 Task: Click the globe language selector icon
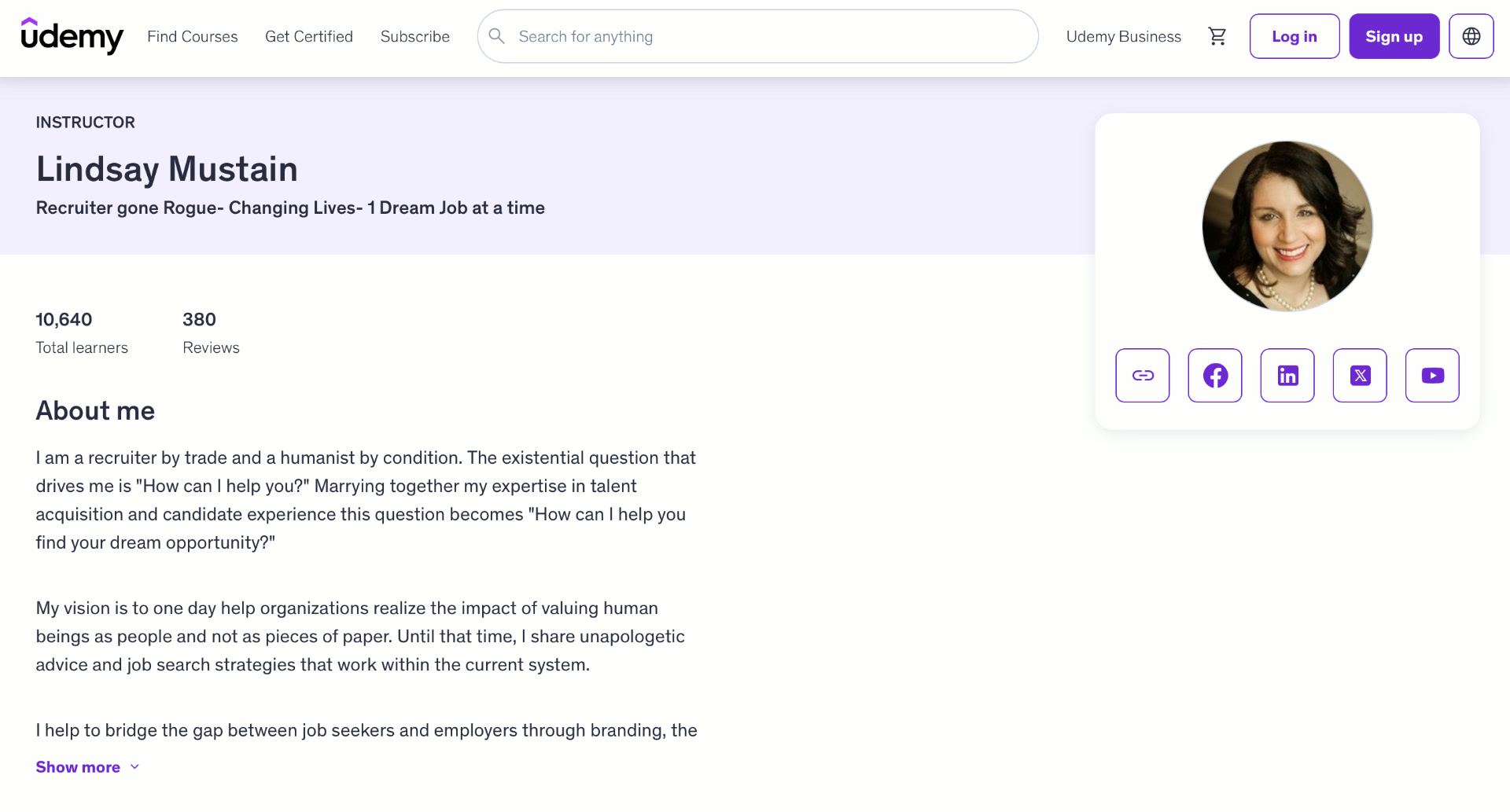click(1471, 36)
